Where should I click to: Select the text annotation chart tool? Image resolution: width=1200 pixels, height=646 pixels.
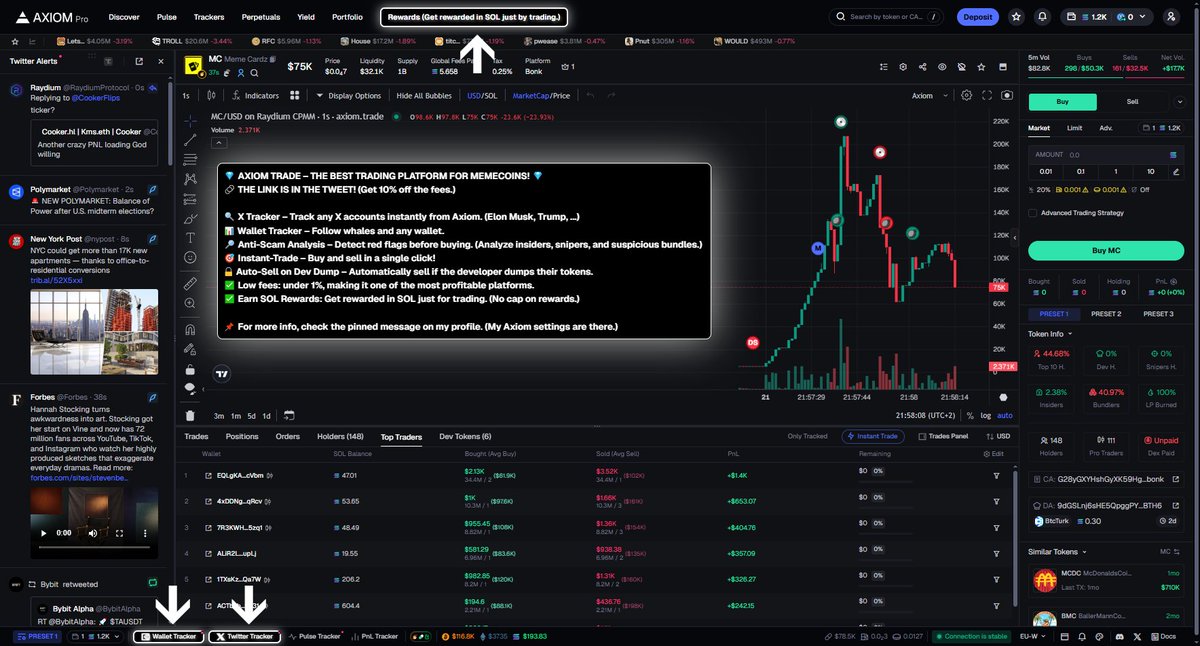click(190, 238)
